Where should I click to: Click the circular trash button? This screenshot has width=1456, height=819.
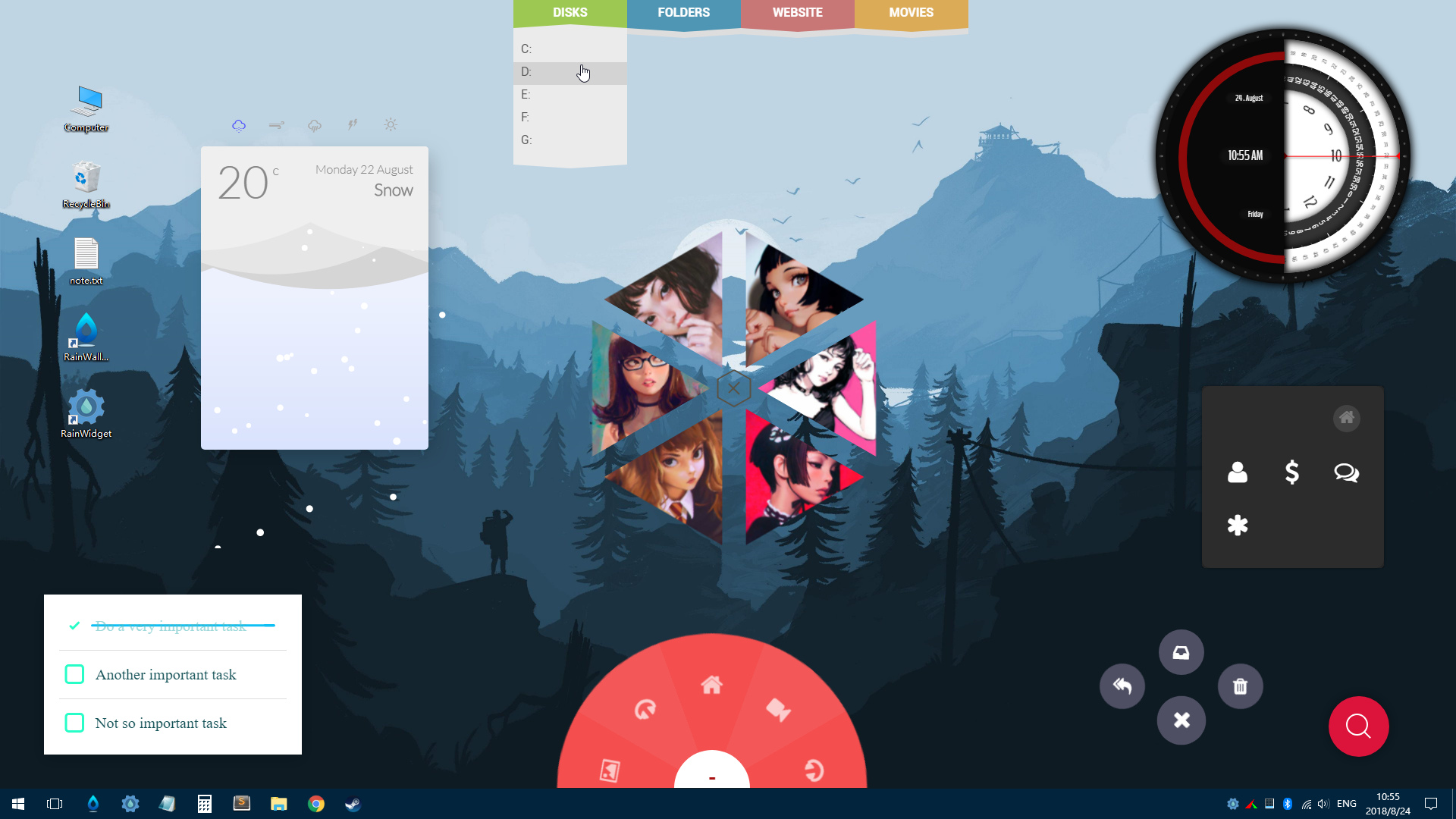(x=1241, y=686)
